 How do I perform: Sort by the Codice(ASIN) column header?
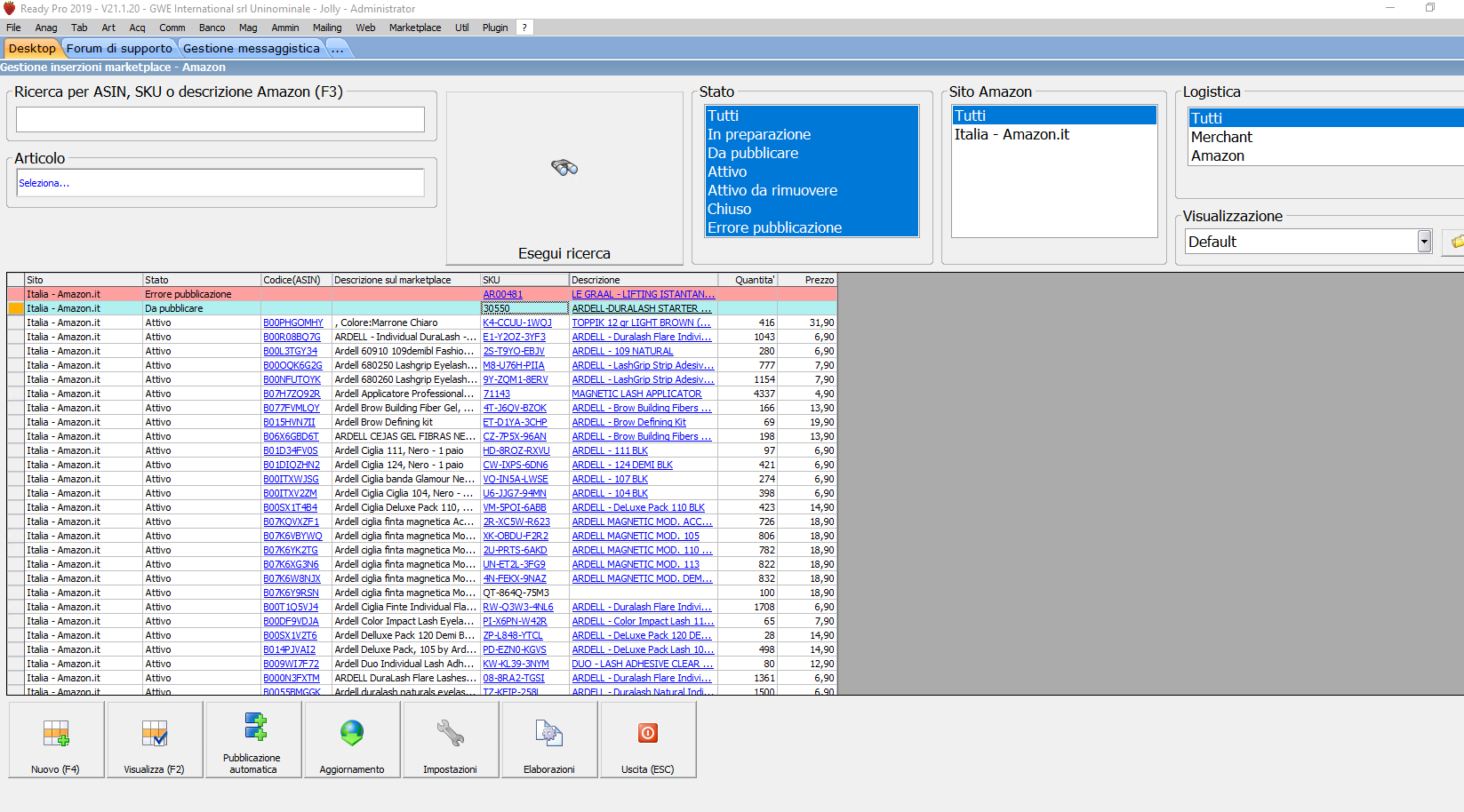[296, 280]
